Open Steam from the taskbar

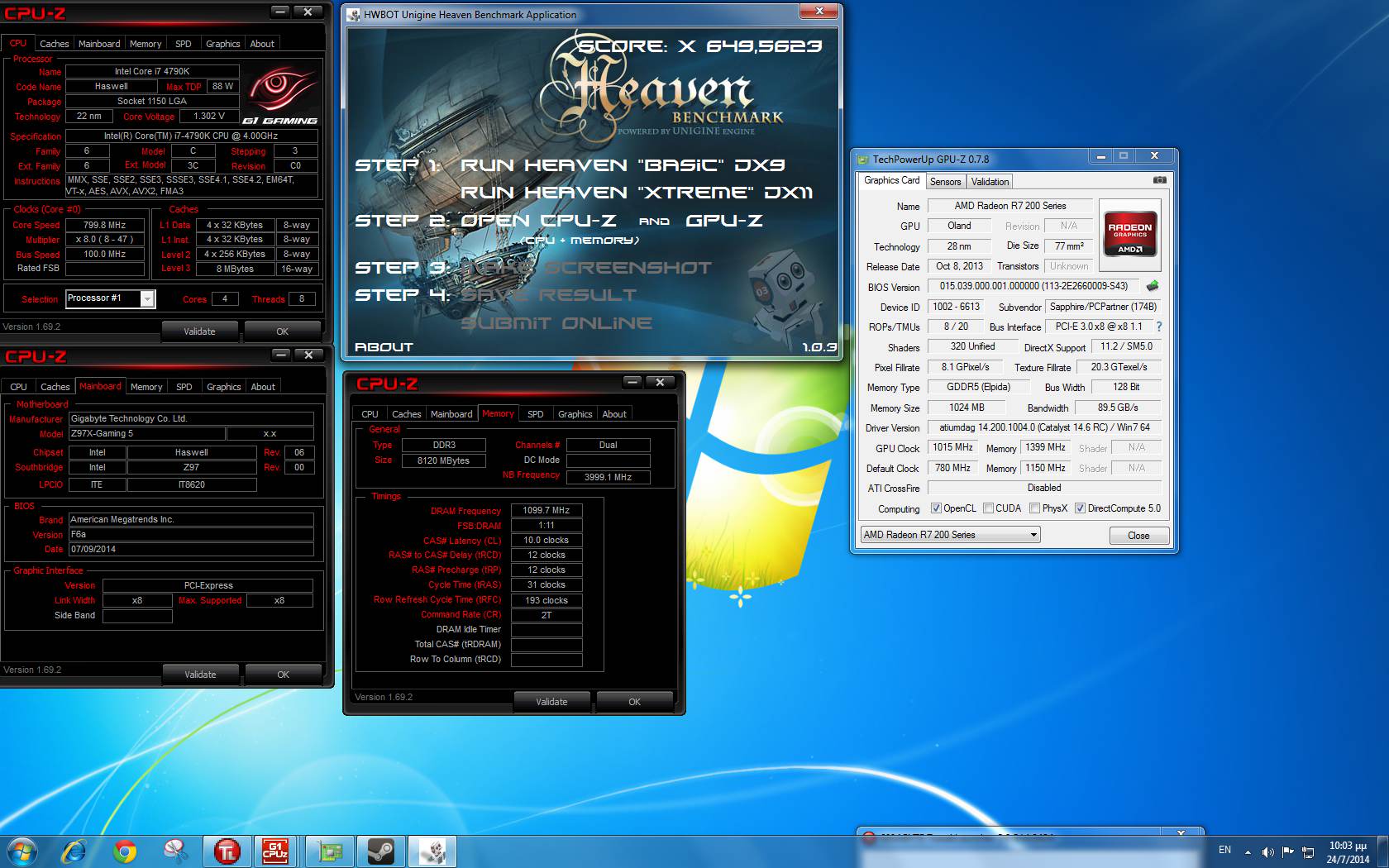click(x=381, y=851)
